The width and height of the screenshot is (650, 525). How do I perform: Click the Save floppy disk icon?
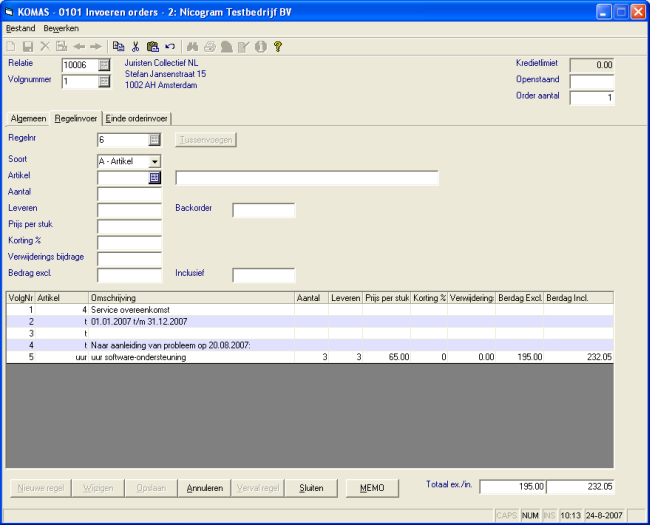pyautogui.click(x=28, y=46)
